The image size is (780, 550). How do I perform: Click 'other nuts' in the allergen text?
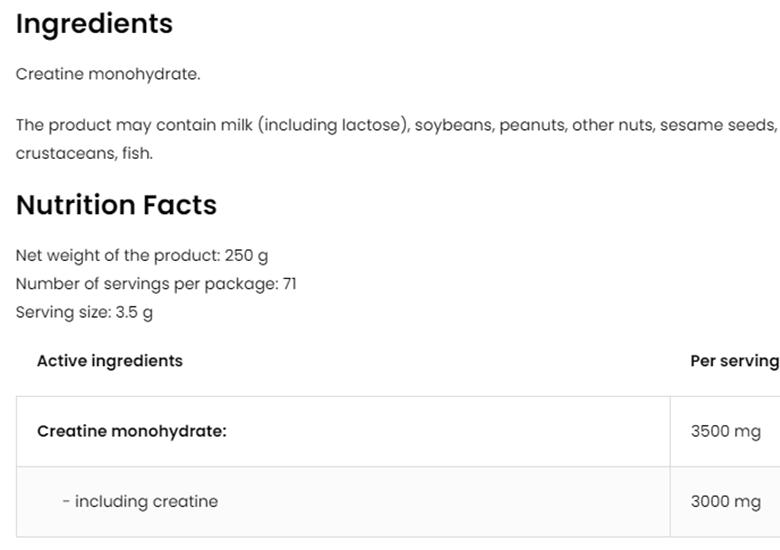point(610,125)
